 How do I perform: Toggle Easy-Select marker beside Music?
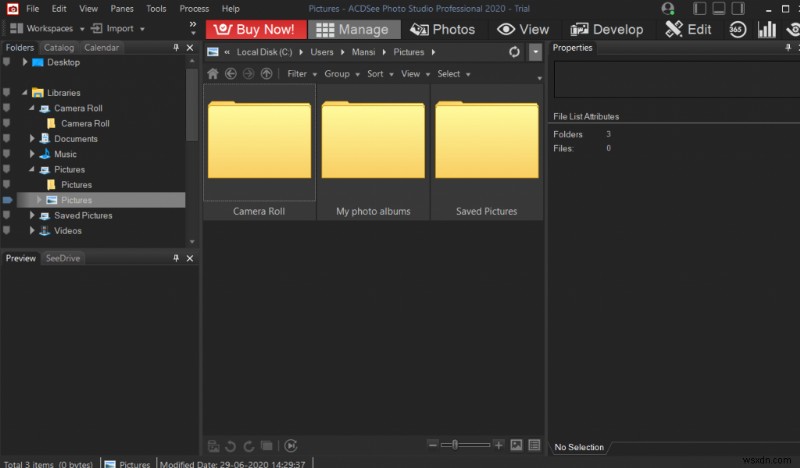point(7,154)
